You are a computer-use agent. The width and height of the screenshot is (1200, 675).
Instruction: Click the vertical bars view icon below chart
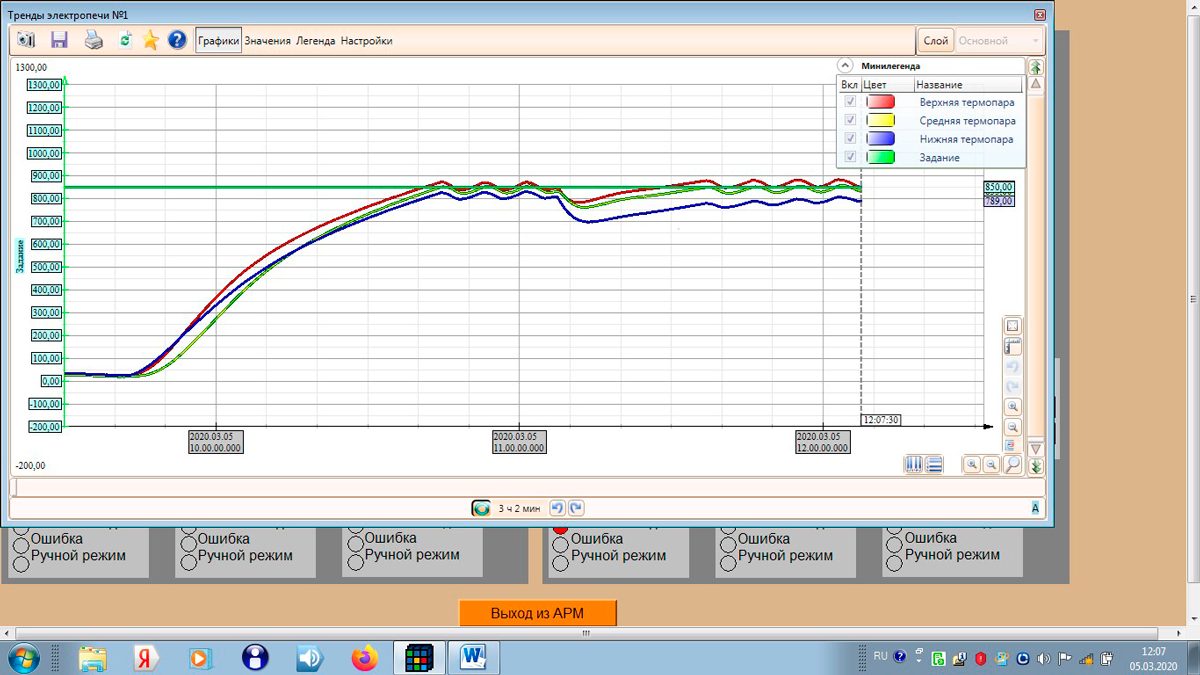[913, 464]
